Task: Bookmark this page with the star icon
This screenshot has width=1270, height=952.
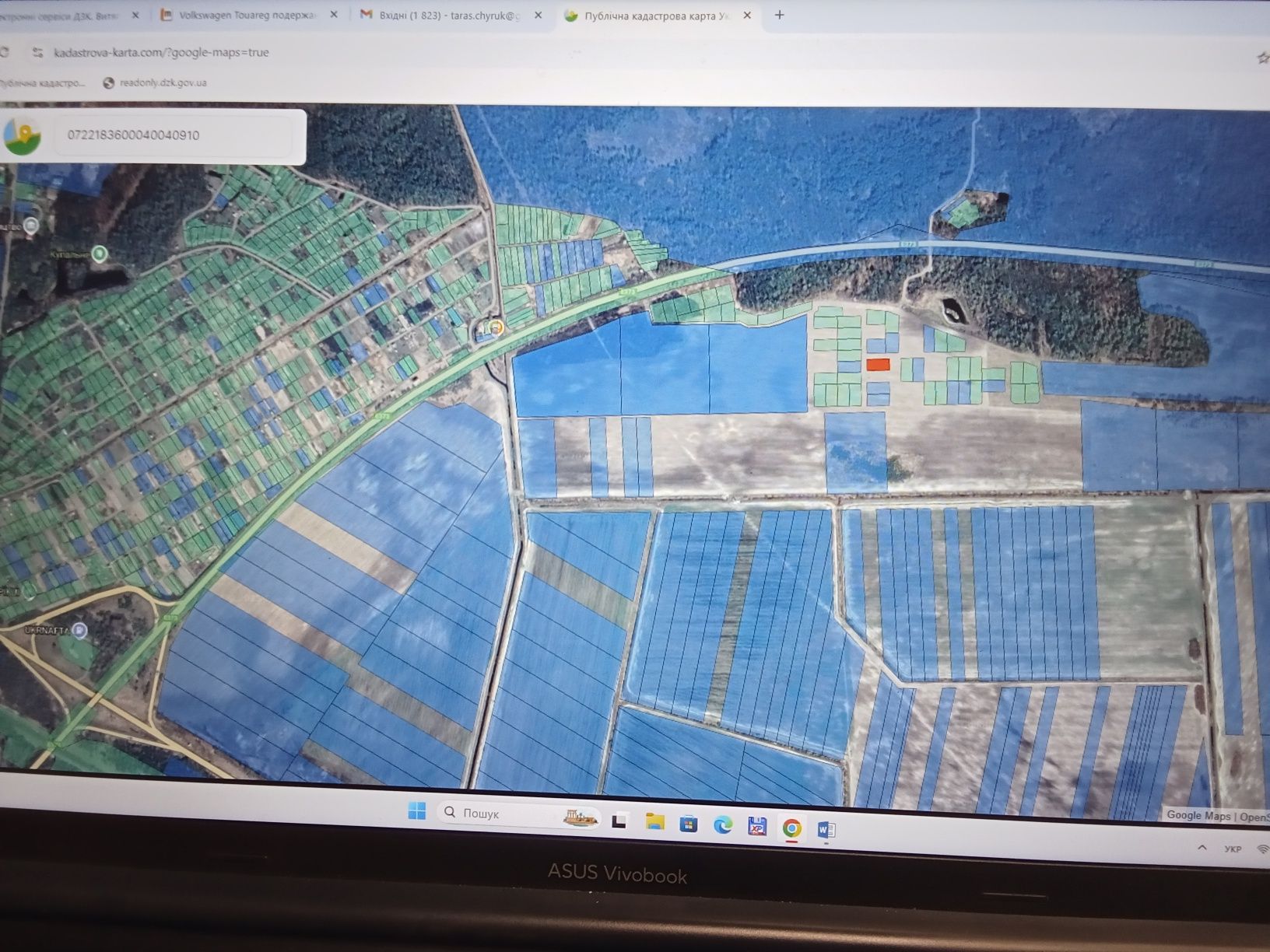Action: pyautogui.click(x=1263, y=58)
